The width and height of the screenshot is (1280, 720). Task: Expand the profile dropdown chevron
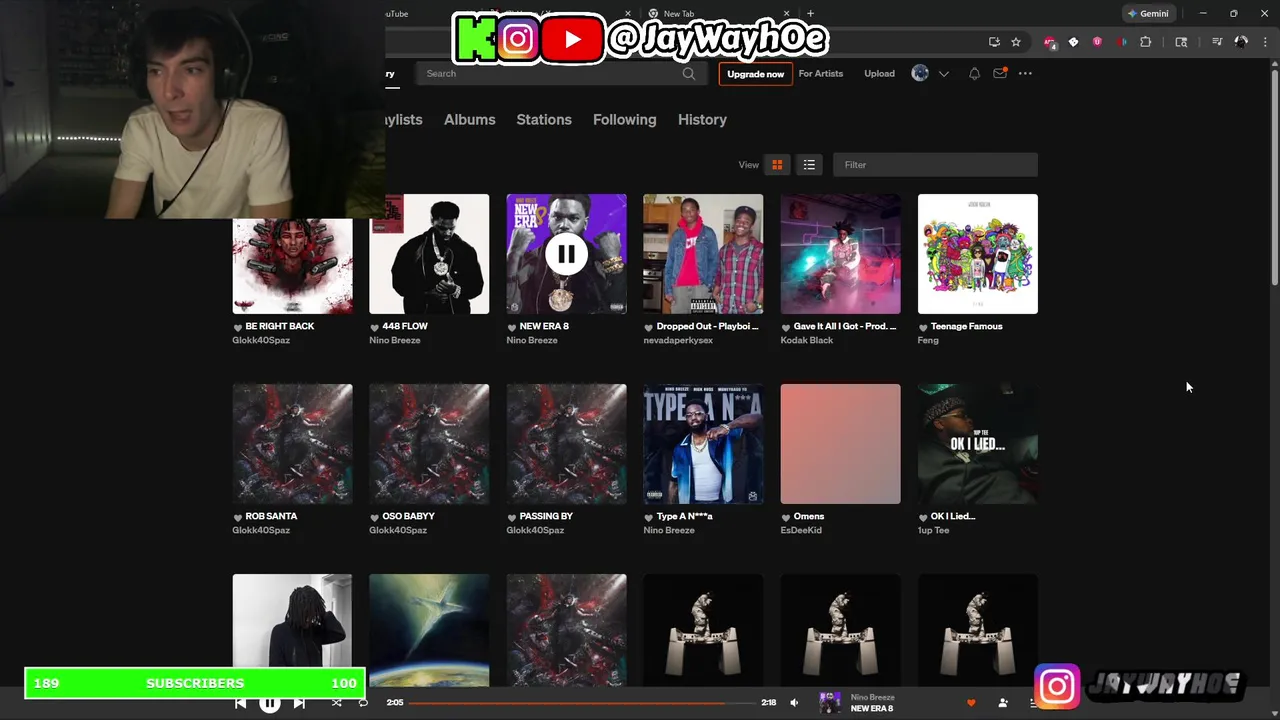pyautogui.click(x=943, y=74)
